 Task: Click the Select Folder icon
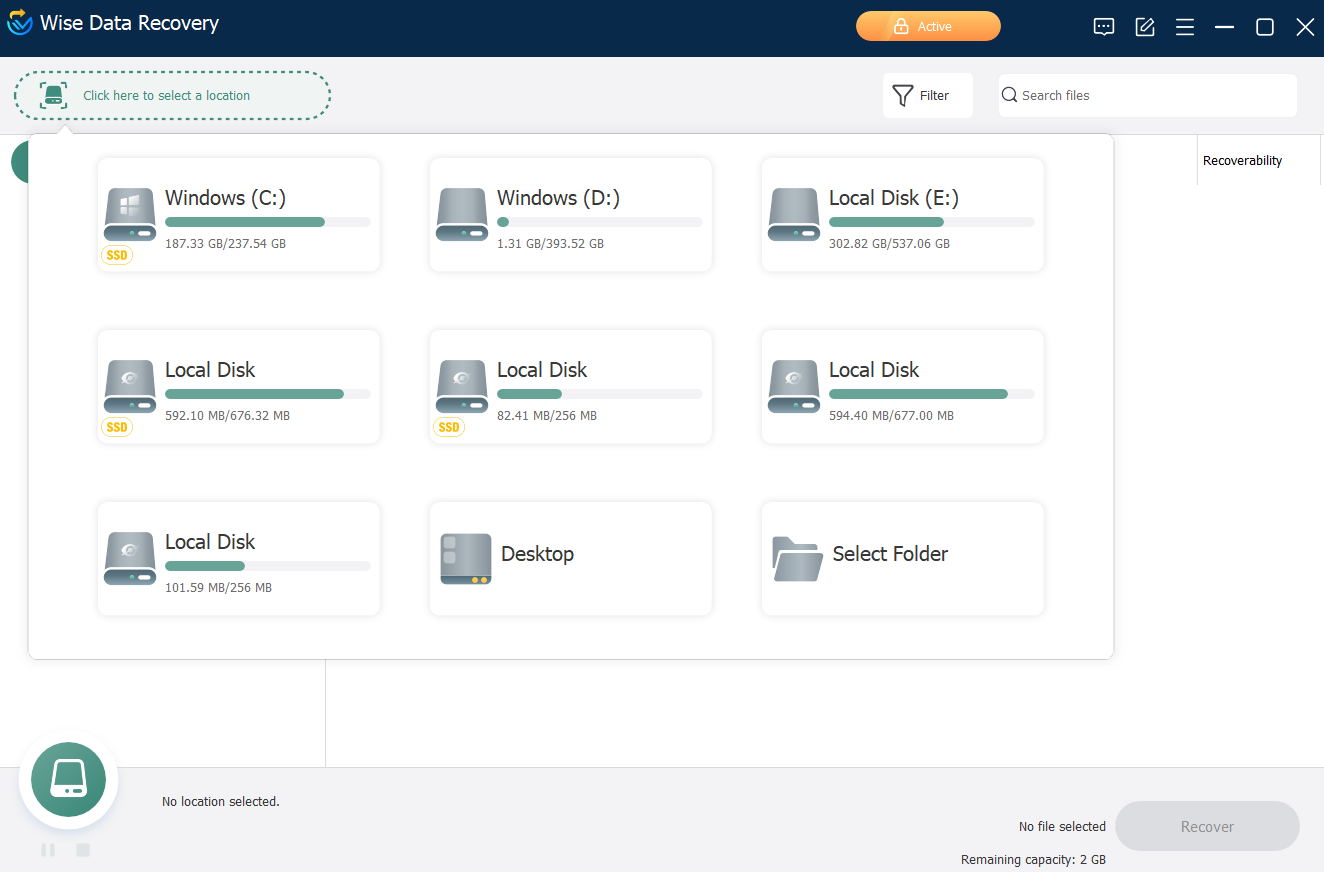coord(796,560)
